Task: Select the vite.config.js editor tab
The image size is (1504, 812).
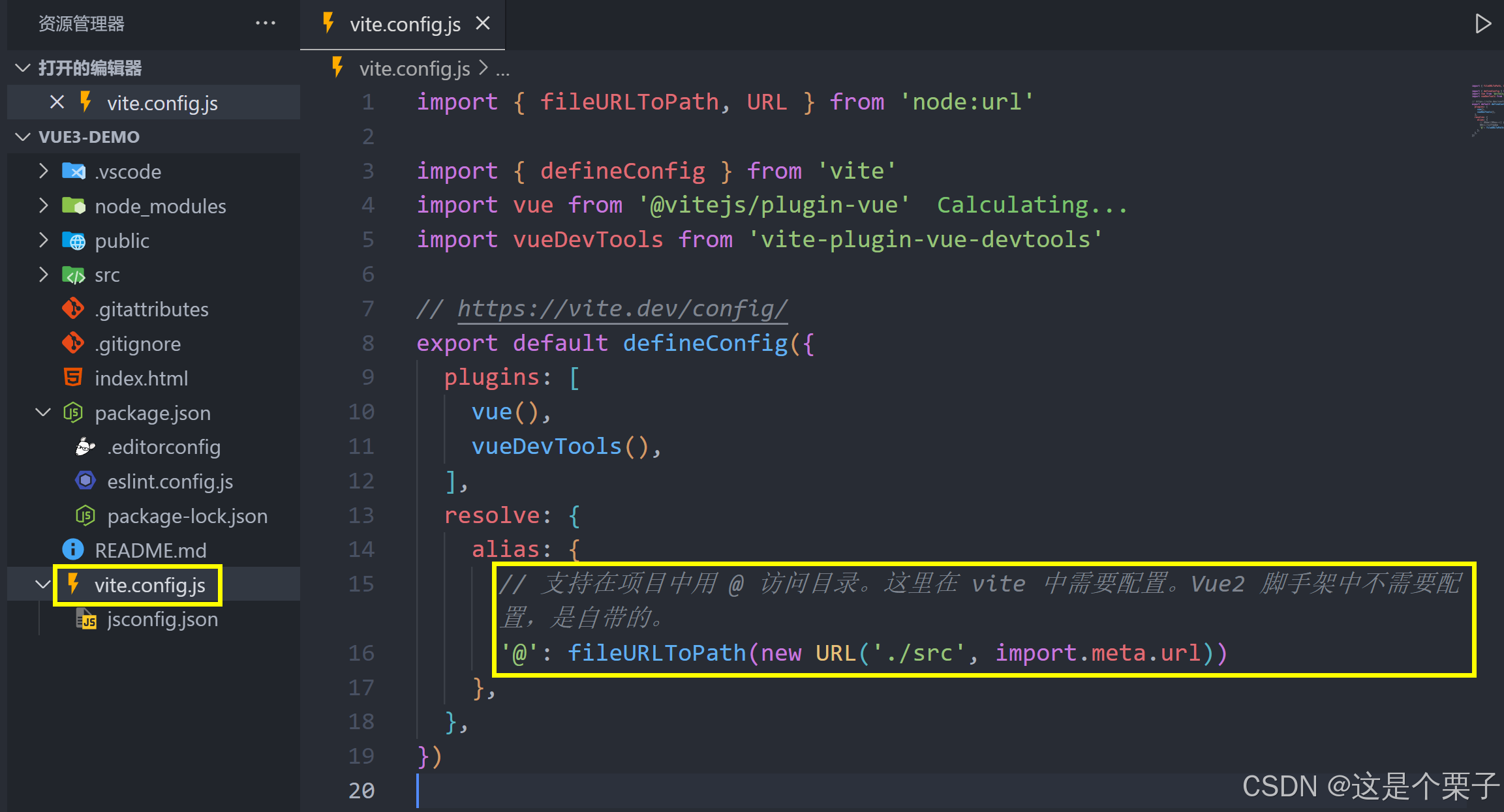Action: pyautogui.click(x=405, y=25)
